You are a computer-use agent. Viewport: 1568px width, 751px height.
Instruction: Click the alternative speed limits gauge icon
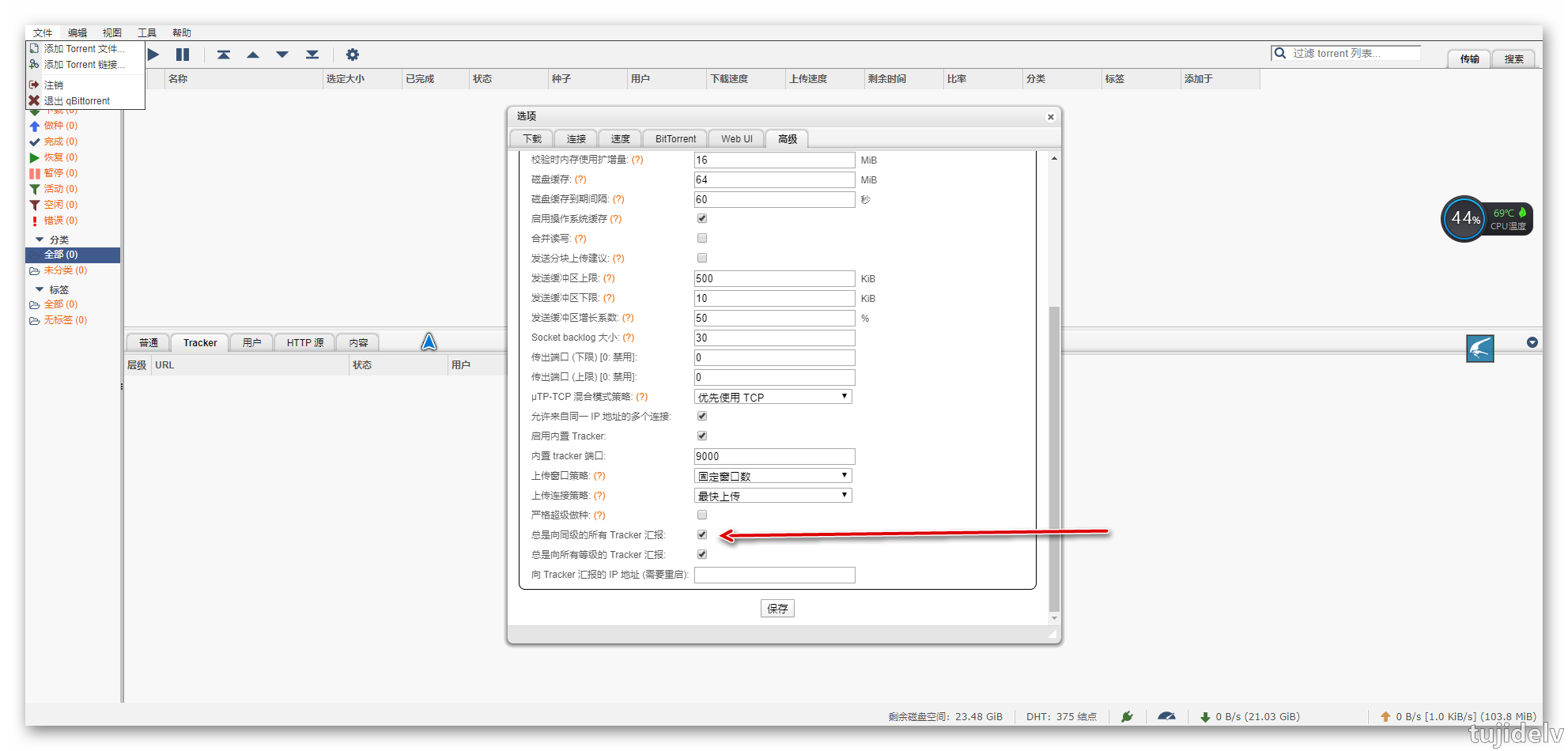[1166, 716]
